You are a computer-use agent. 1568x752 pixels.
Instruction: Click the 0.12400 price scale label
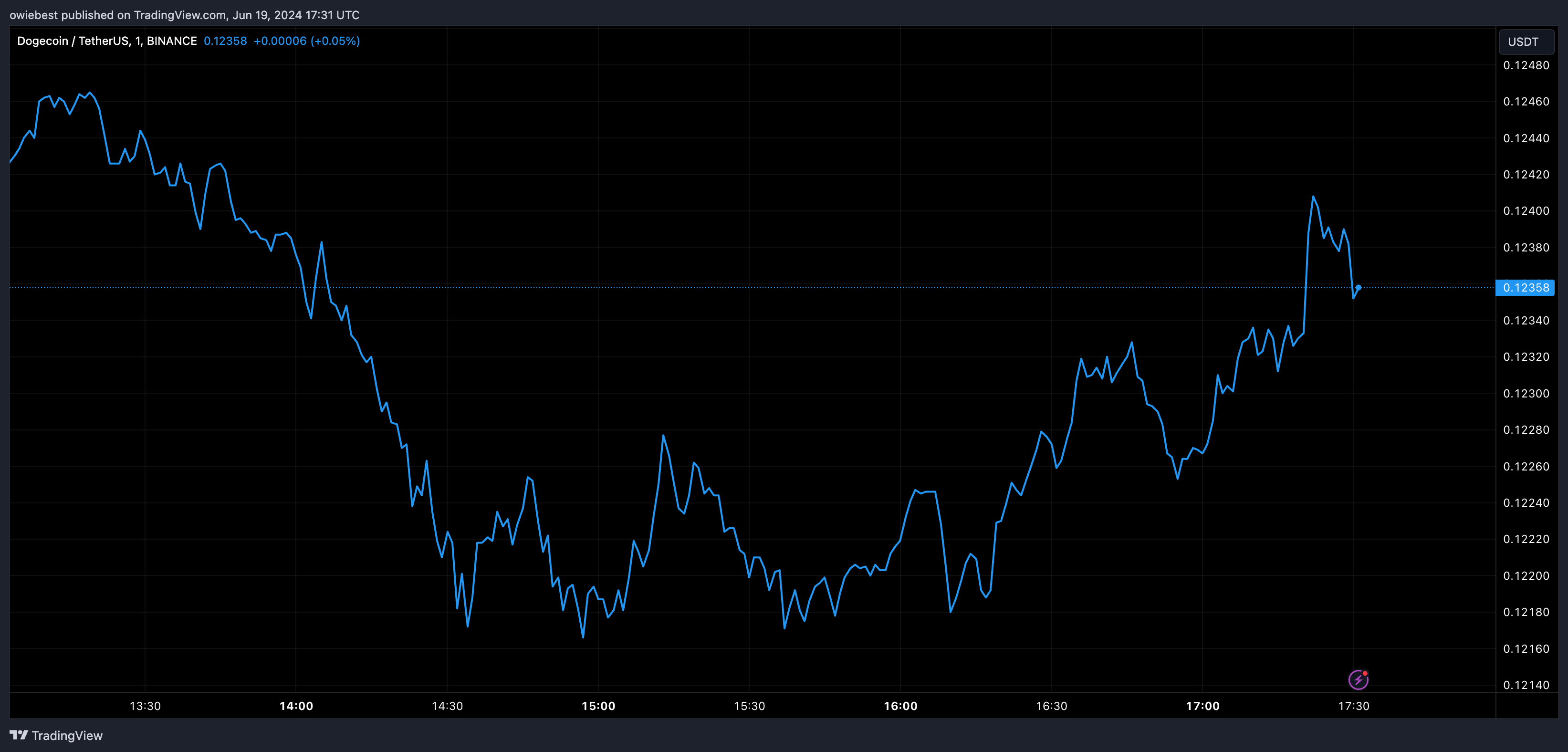(1526, 211)
